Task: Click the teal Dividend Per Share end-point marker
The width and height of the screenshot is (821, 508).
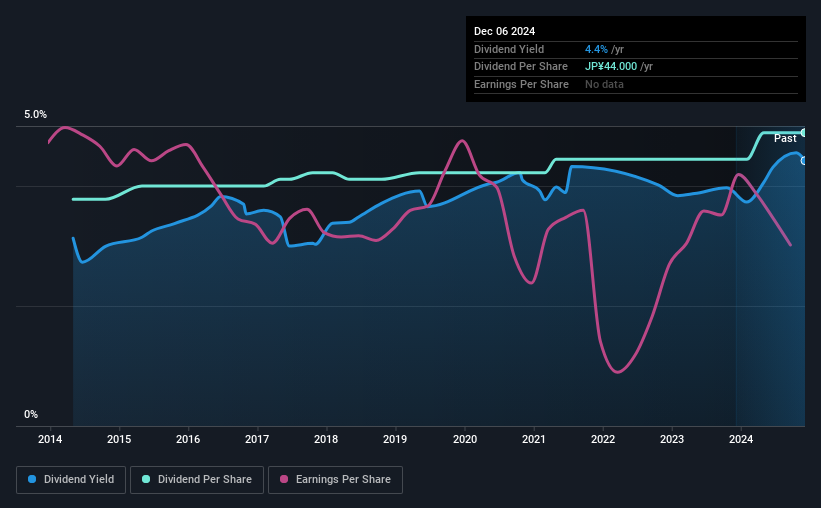Action: [804, 133]
